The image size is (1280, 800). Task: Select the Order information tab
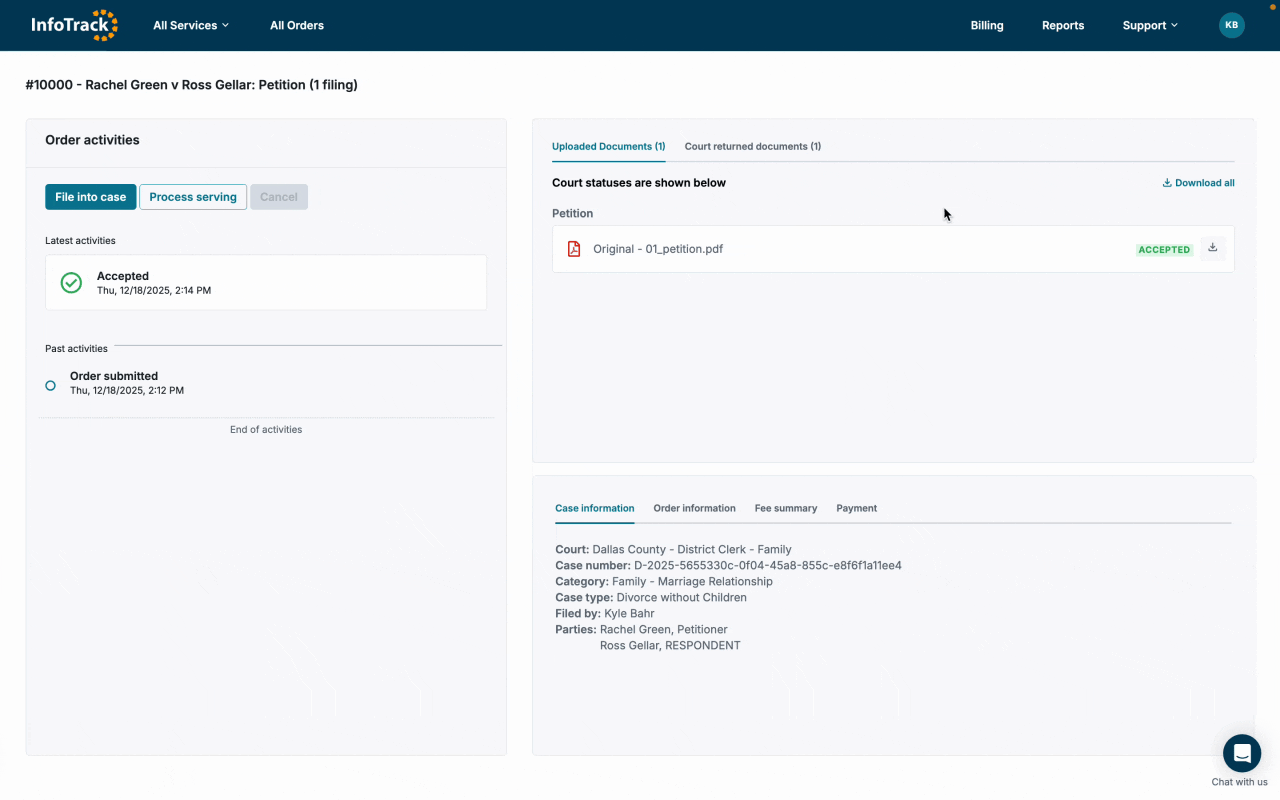click(694, 508)
